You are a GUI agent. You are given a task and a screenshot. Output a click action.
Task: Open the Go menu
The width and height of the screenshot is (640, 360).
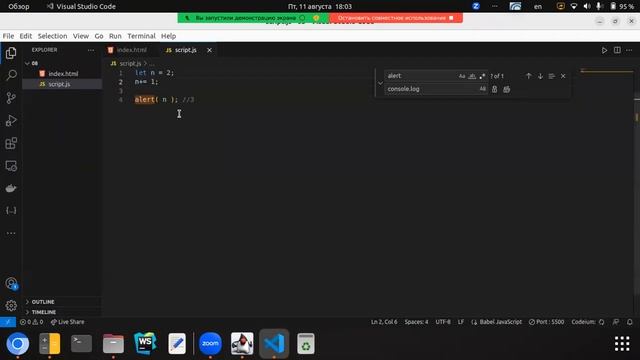tap(99, 36)
